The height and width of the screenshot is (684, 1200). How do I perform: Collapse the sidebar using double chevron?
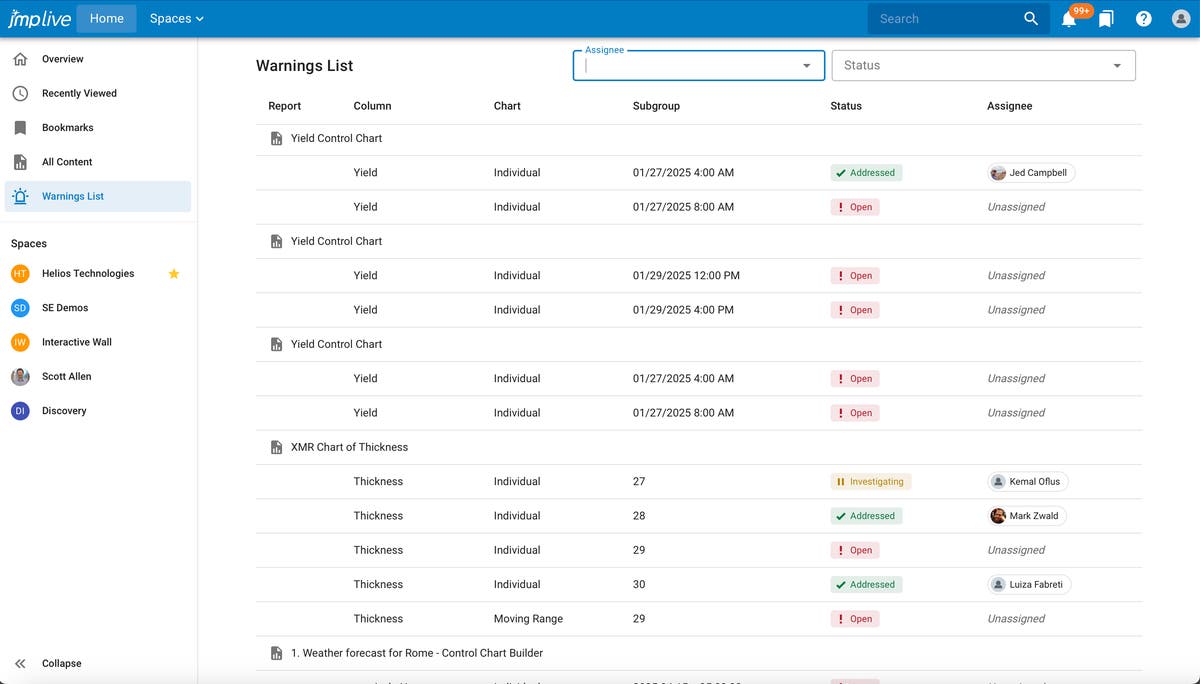pos(20,664)
